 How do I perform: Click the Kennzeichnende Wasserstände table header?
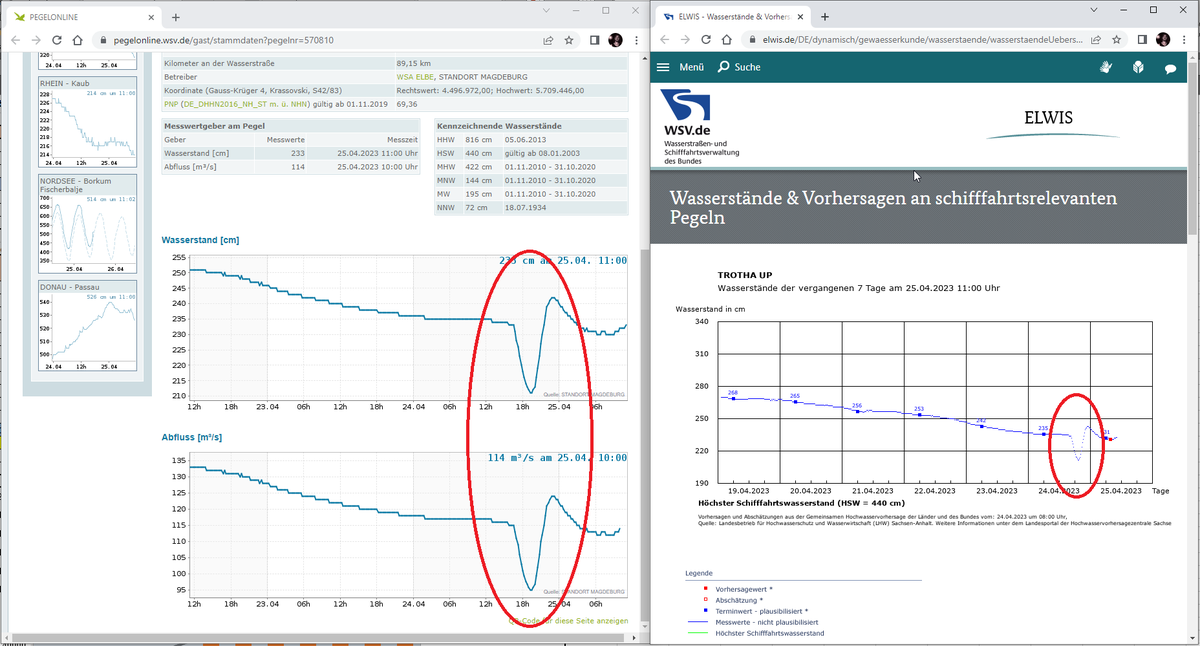click(531, 126)
